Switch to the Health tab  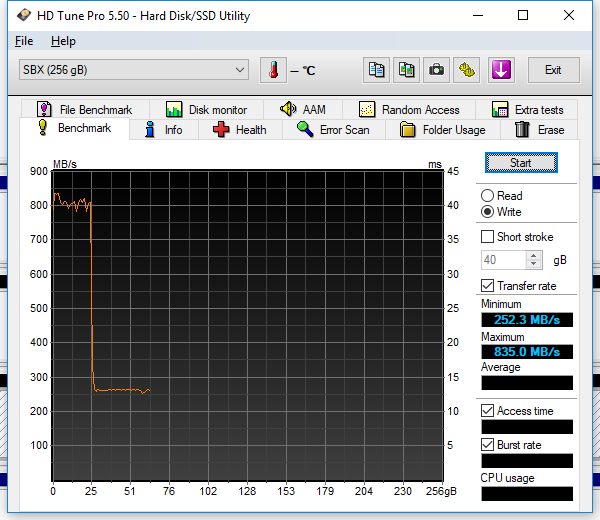click(239, 130)
